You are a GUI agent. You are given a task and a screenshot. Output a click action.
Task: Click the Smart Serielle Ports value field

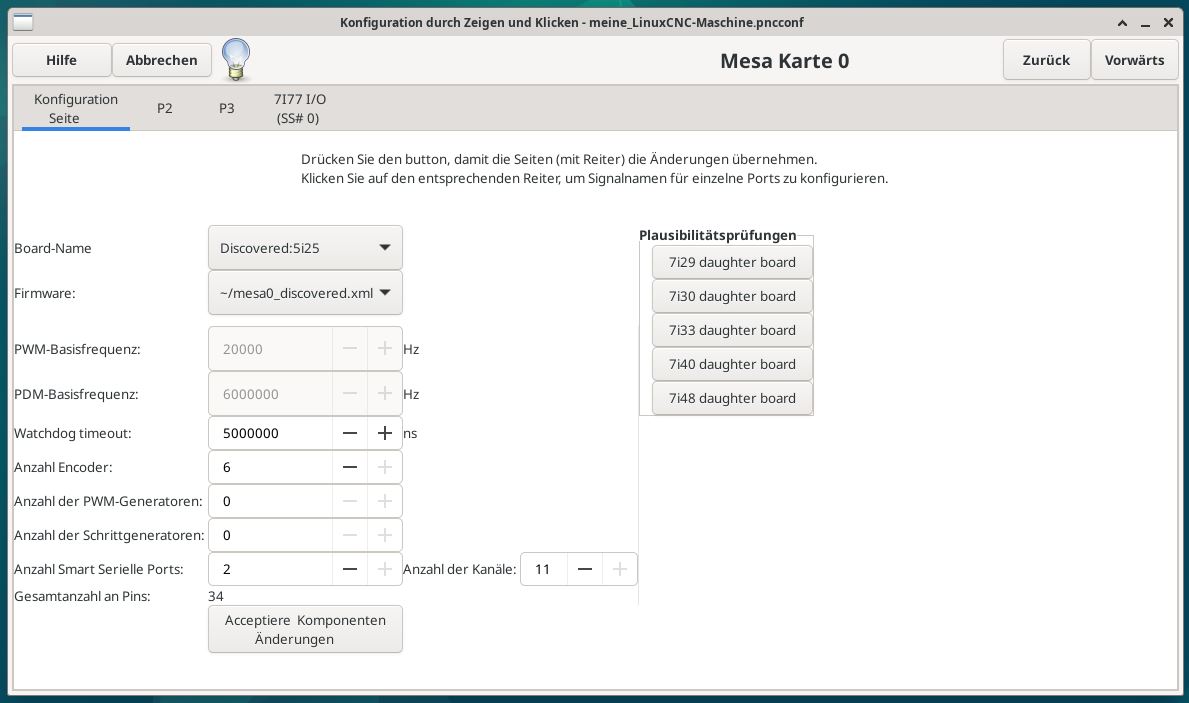coord(271,569)
